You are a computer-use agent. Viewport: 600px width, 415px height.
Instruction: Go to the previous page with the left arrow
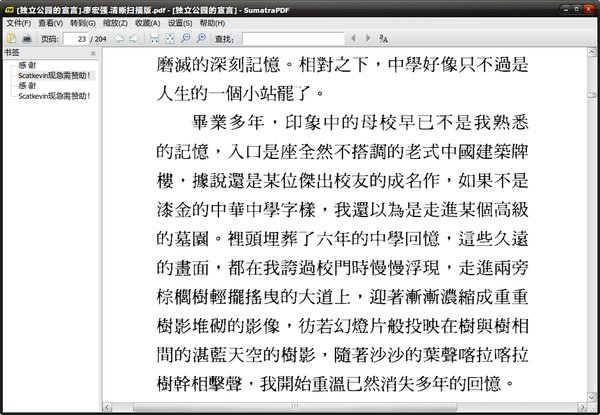(119, 38)
